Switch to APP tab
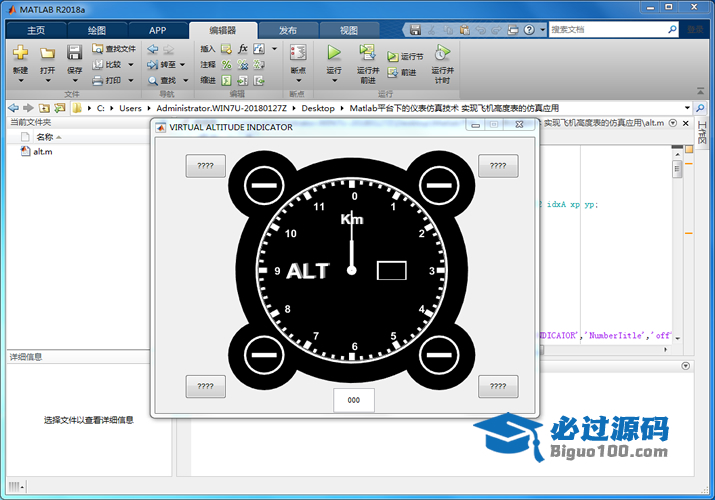Image resolution: width=715 pixels, height=500 pixels. pyautogui.click(x=157, y=31)
